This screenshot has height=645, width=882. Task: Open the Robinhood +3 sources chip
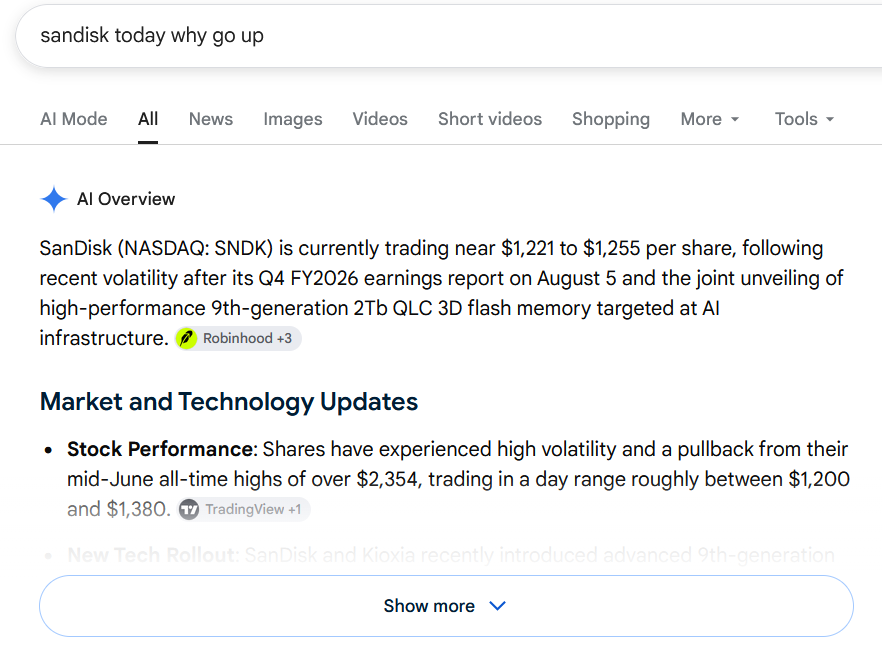[238, 339]
